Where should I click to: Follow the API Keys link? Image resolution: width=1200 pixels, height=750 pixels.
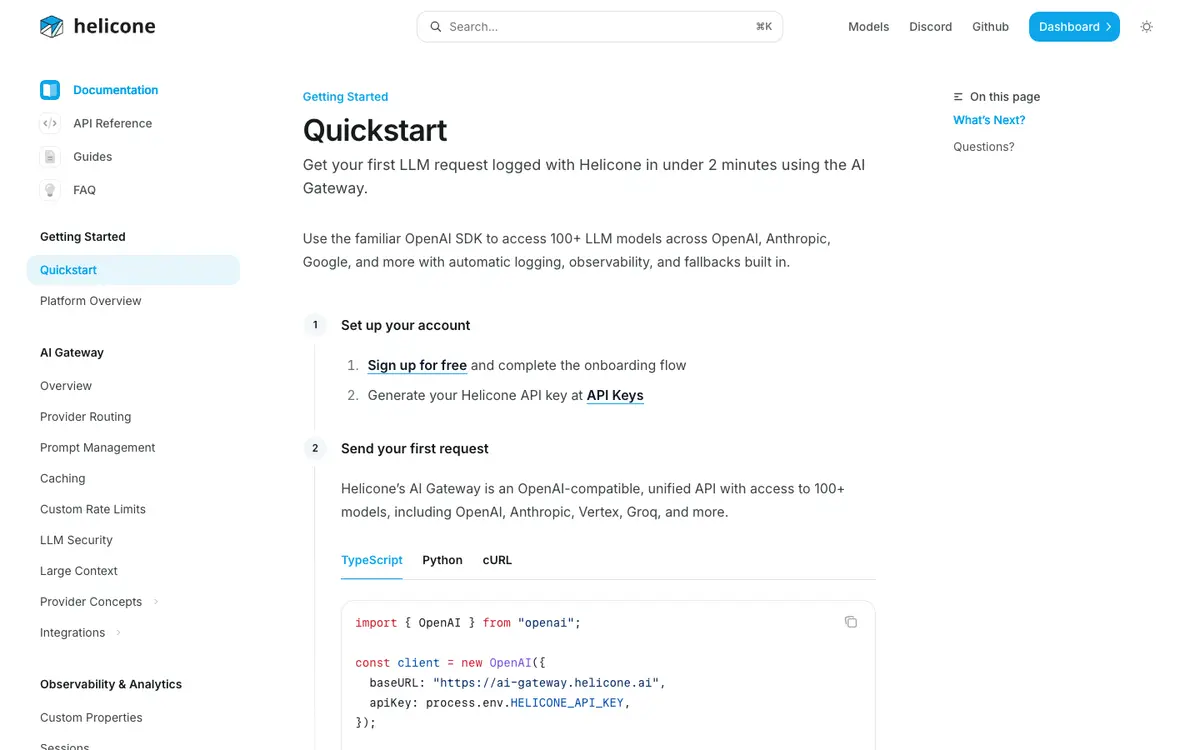click(x=615, y=395)
